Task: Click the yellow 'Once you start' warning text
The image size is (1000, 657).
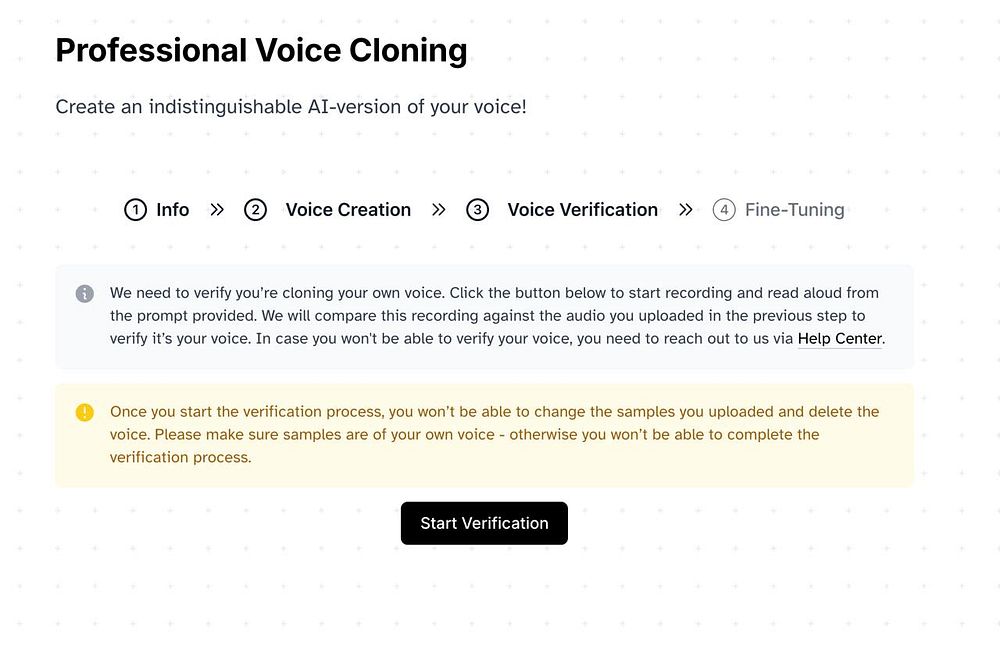Action: pyautogui.click(x=494, y=434)
